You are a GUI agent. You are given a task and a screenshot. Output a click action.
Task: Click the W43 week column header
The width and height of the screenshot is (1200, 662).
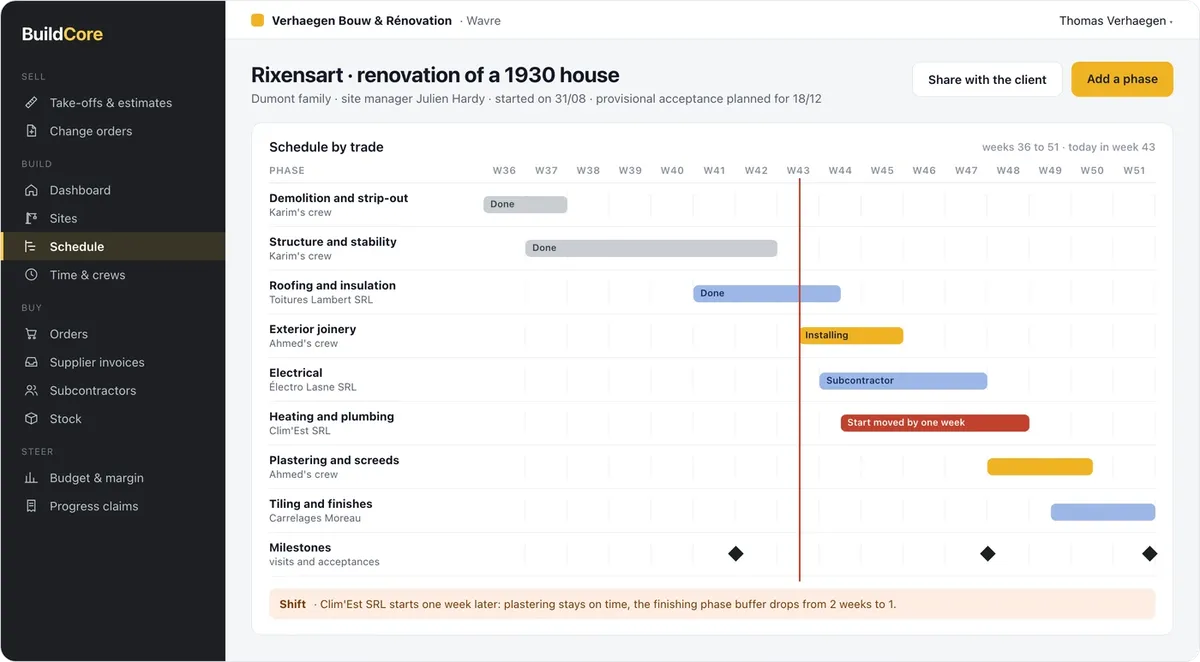tap(798, 171)
